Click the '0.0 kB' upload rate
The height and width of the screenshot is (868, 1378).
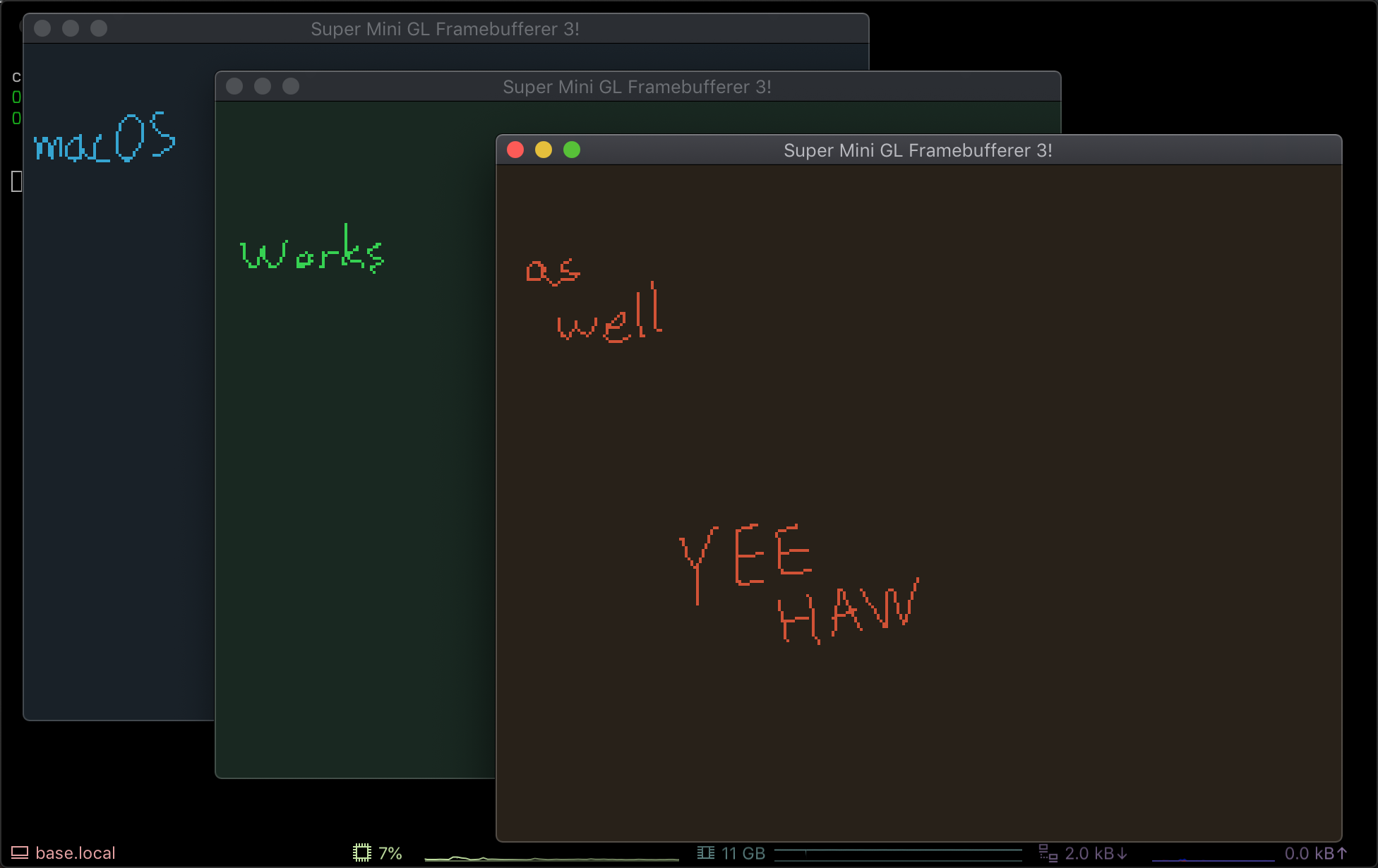[1317, 853]
